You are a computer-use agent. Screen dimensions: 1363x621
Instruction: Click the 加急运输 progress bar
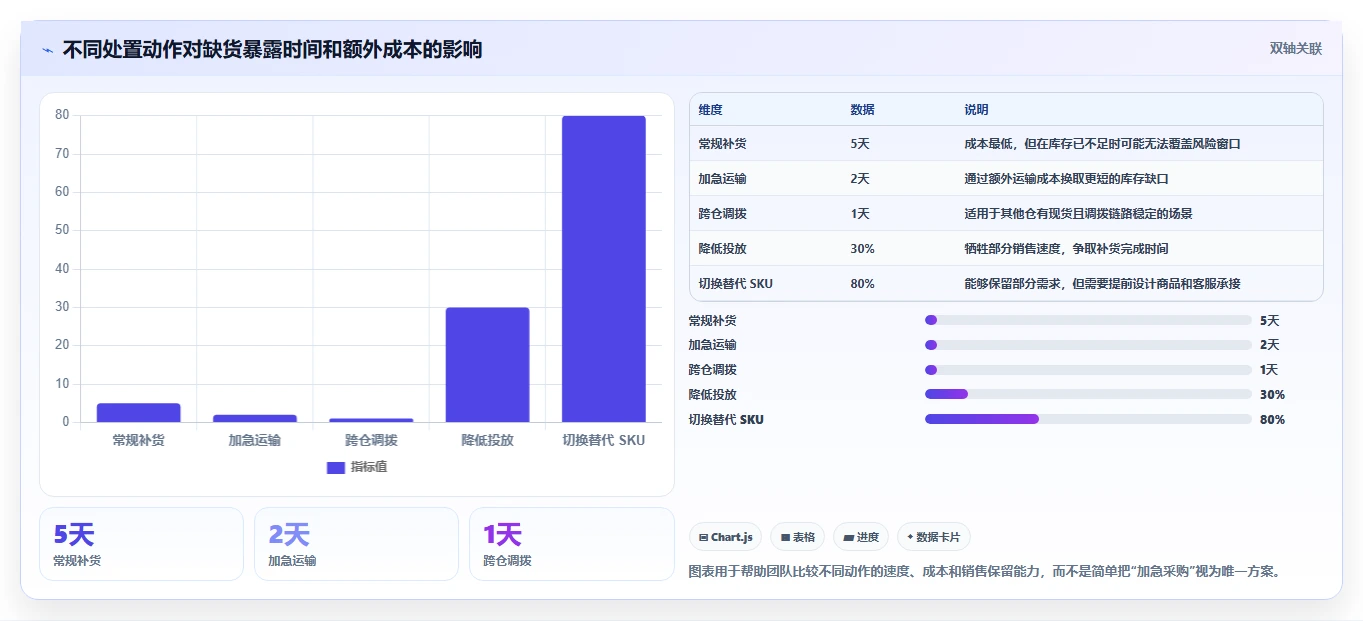[x=1088, y=345]
